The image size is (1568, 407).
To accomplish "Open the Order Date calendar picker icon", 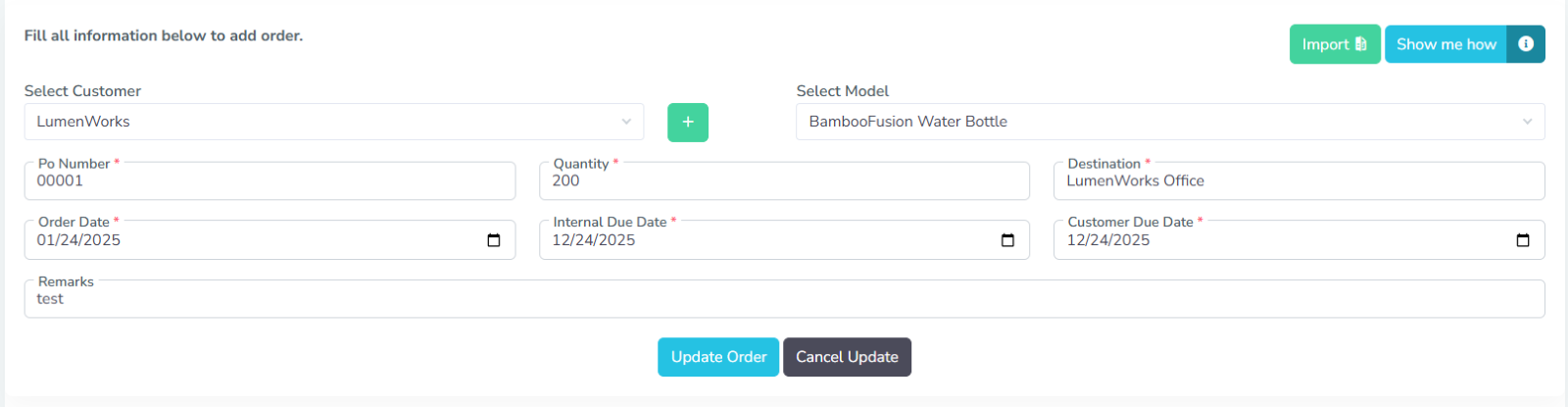I will (494, 240).
